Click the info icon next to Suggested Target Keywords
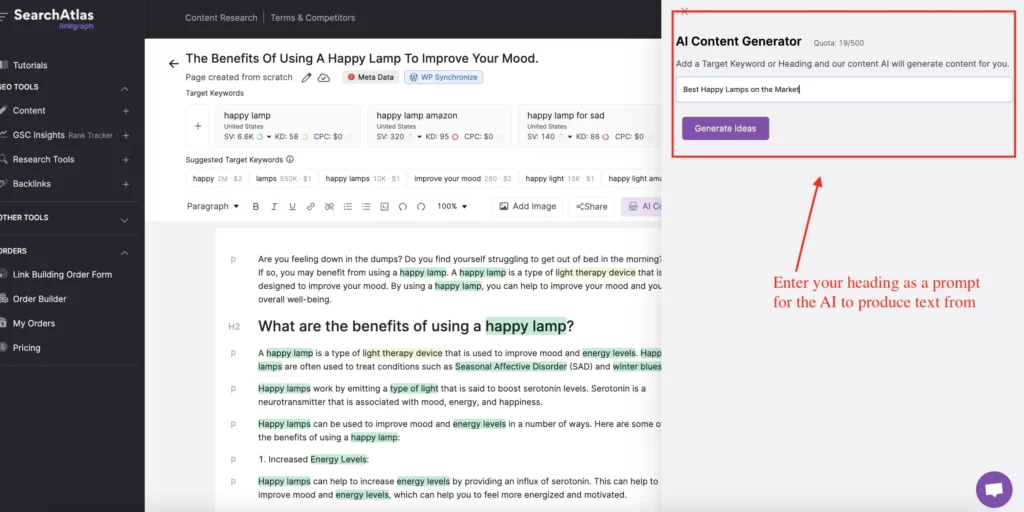This screenshot has height=512, width=1024. click(x=290, y=159)
